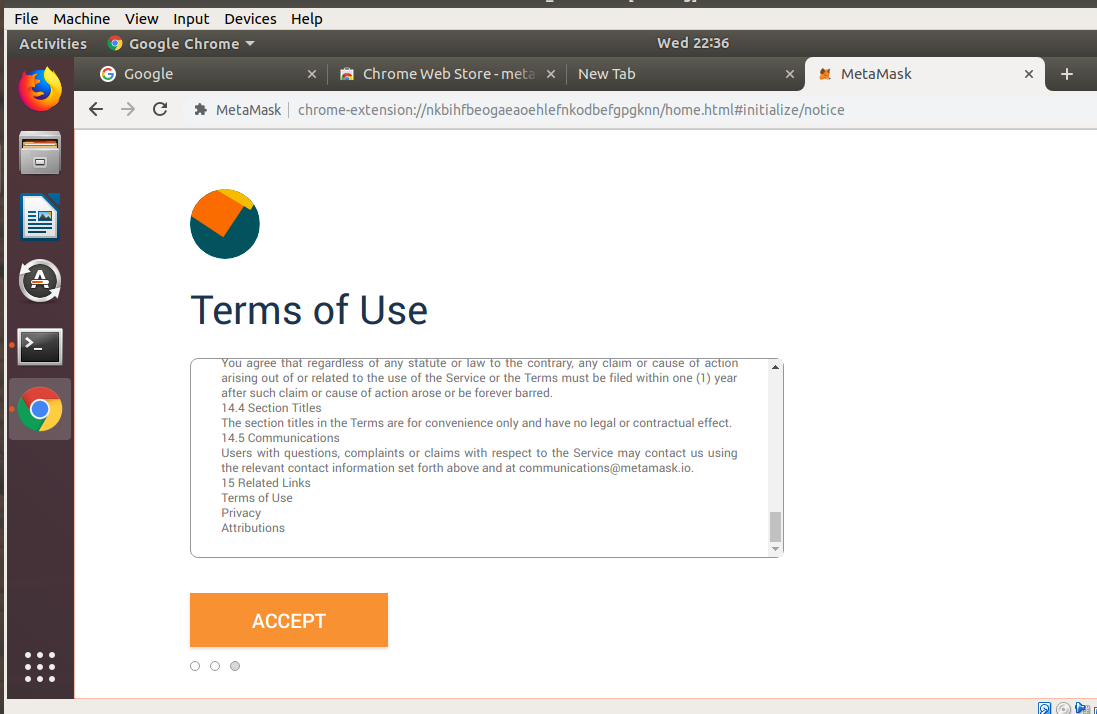Select the second page indicator dot
Viewport: 1097px width, 714px height.
(x=214, y=665)
